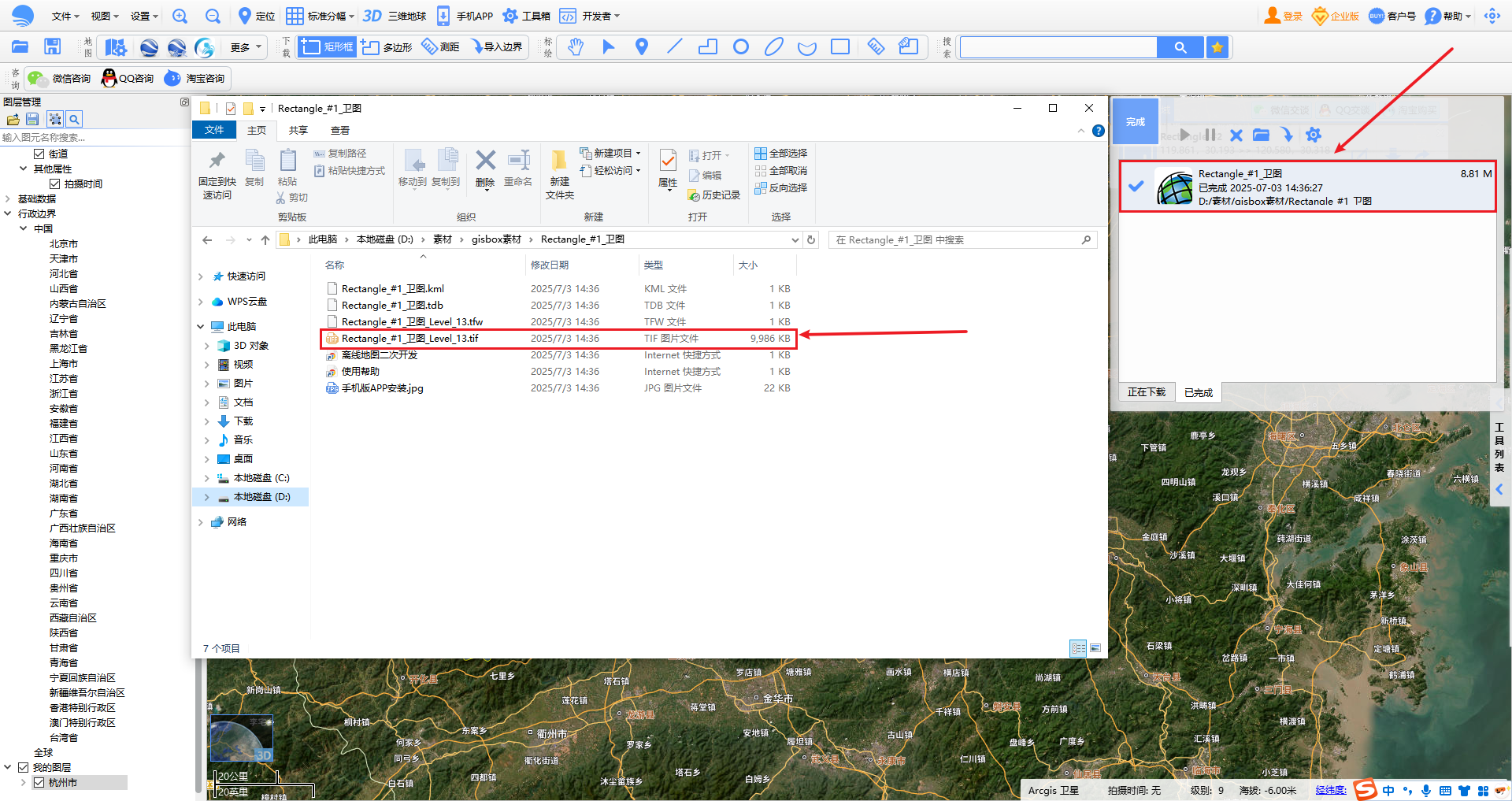1512x801 pixels.
Task: Uncheck the 街道 layer checkbox
Action: (39, 154)
